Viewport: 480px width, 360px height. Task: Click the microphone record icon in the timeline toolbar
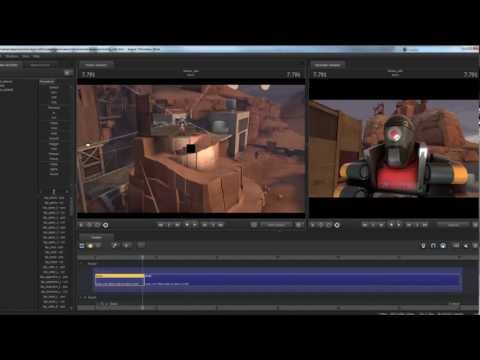point(423,246)
